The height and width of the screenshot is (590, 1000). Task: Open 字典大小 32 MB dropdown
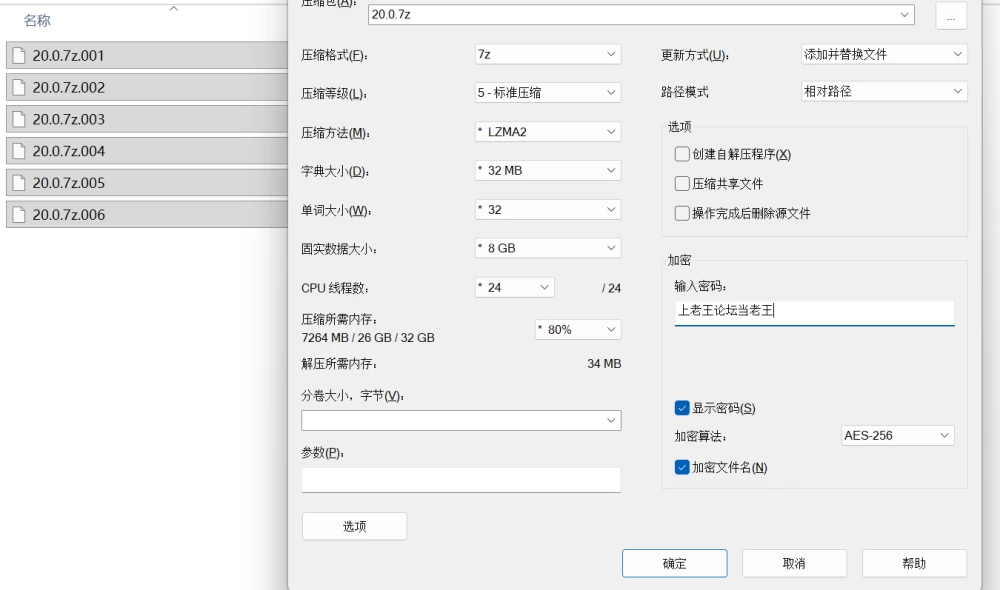548,170
